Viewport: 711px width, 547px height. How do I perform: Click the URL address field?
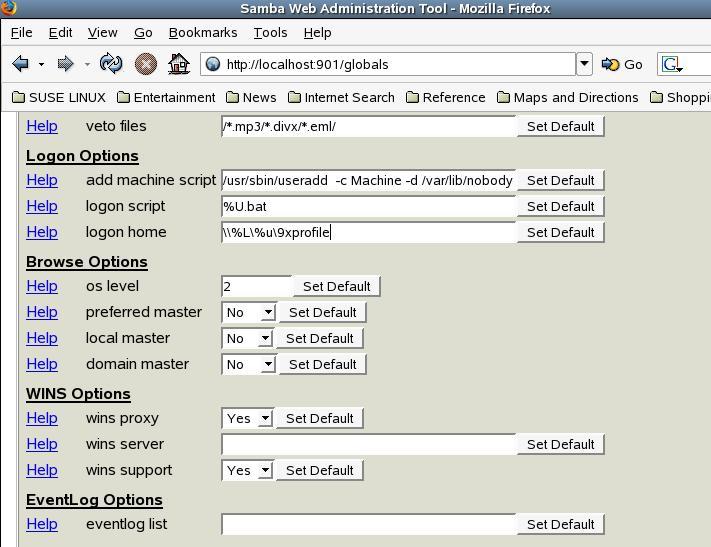[x=388, y=64]
